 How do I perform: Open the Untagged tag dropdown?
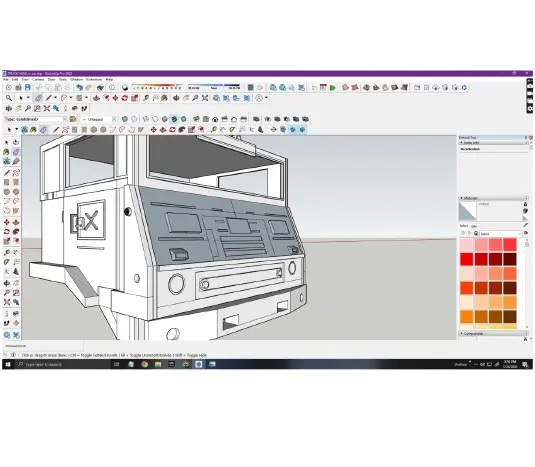pos(114,119)
